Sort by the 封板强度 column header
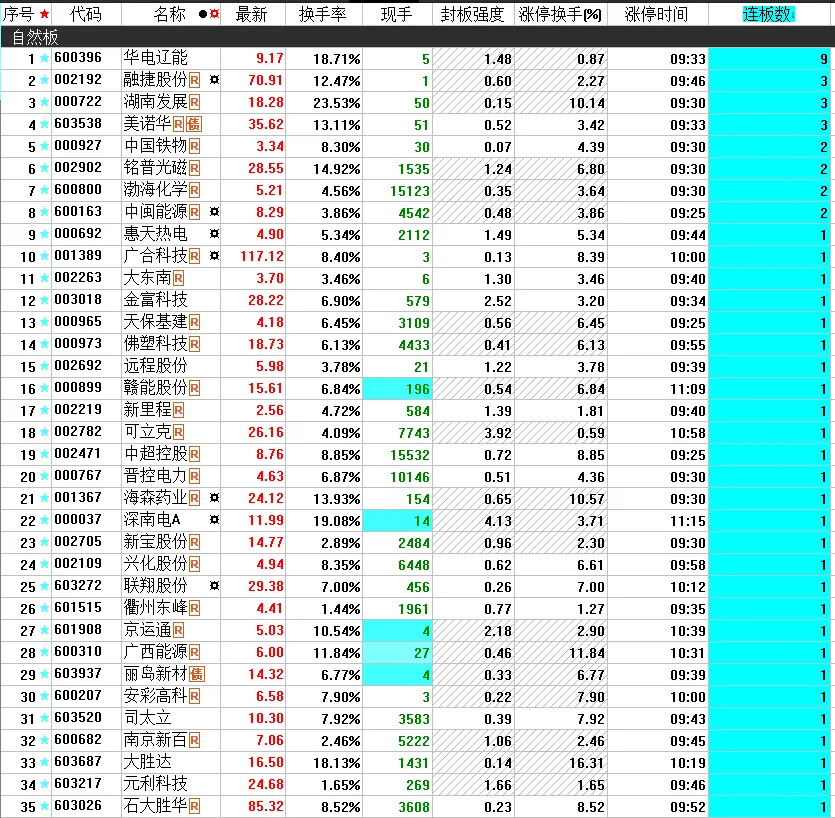 pyautogui.click(x=472, y=14)
